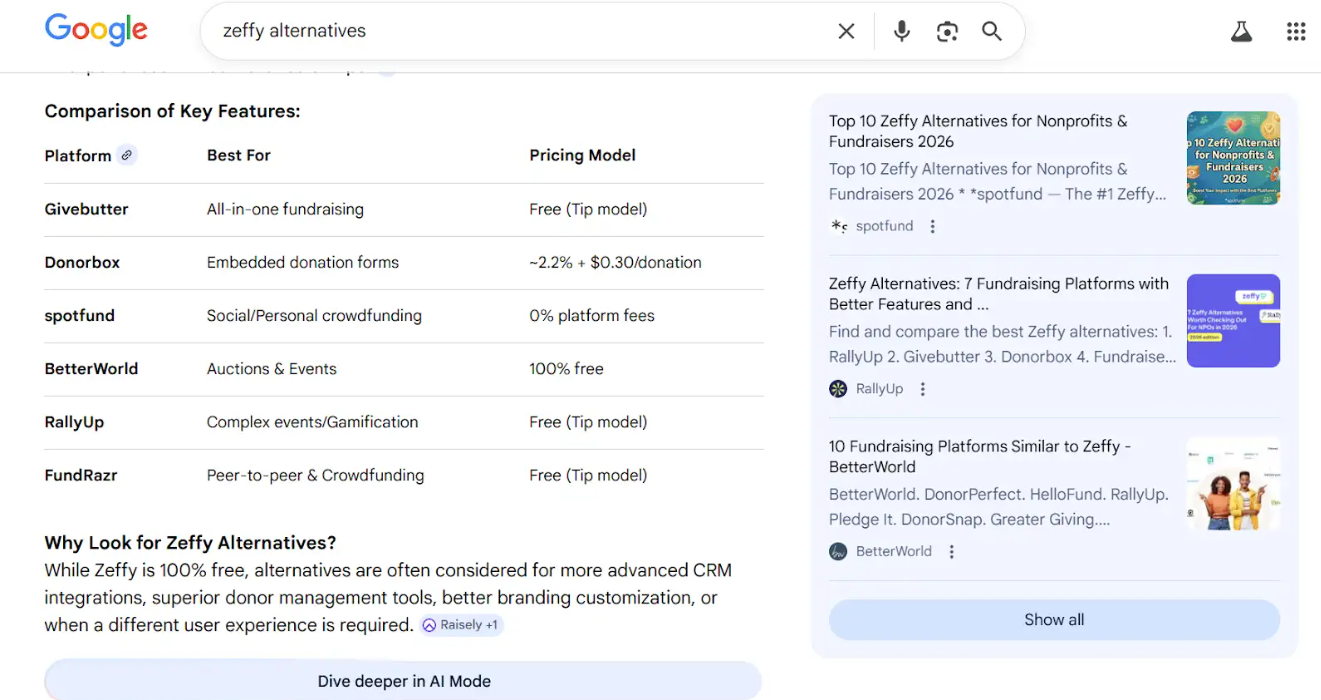Click the Pricing Model column header
Viewport: 1321px width, 700px height.
[583, 155]
